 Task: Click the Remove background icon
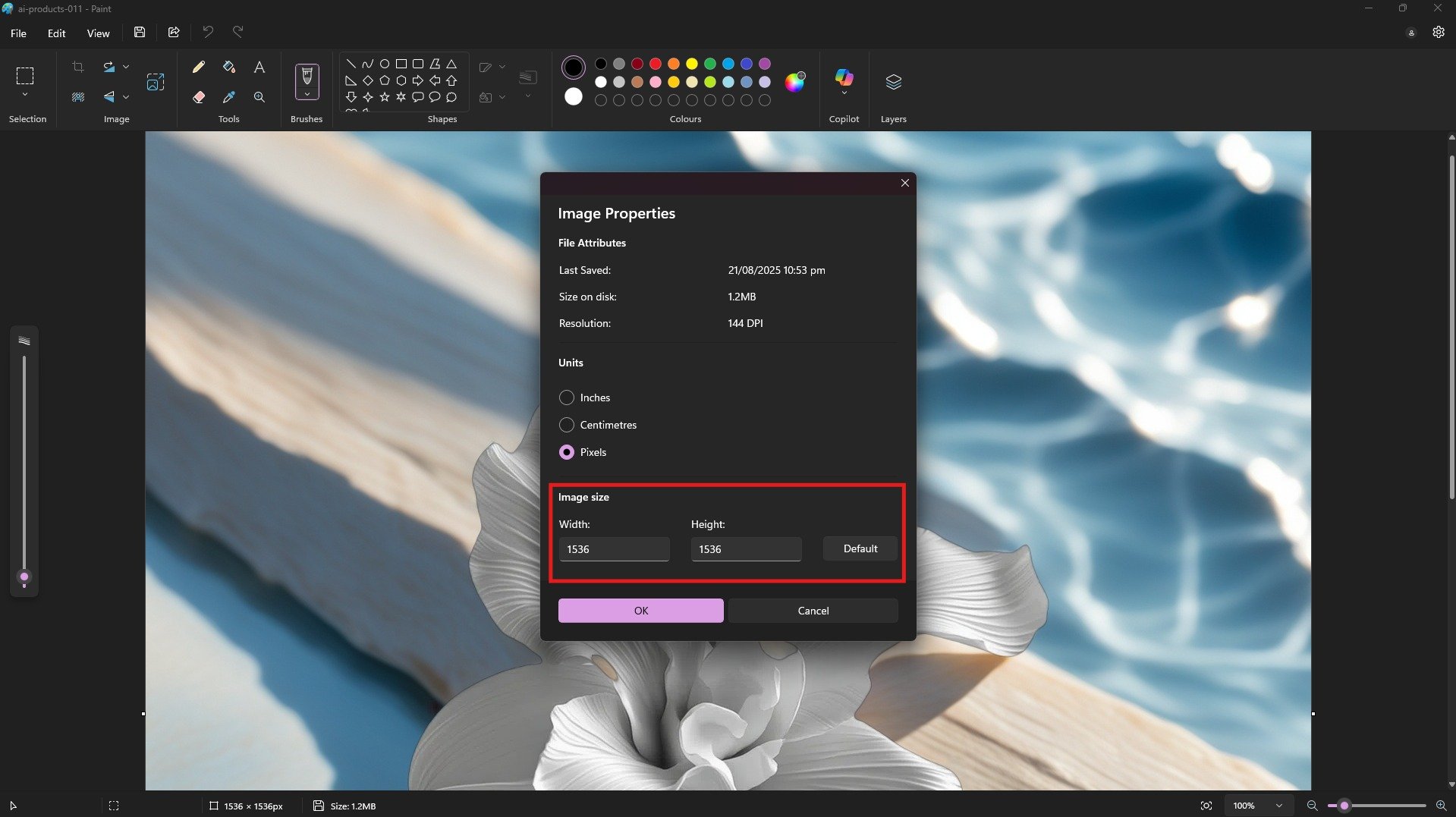coord(78,97)
